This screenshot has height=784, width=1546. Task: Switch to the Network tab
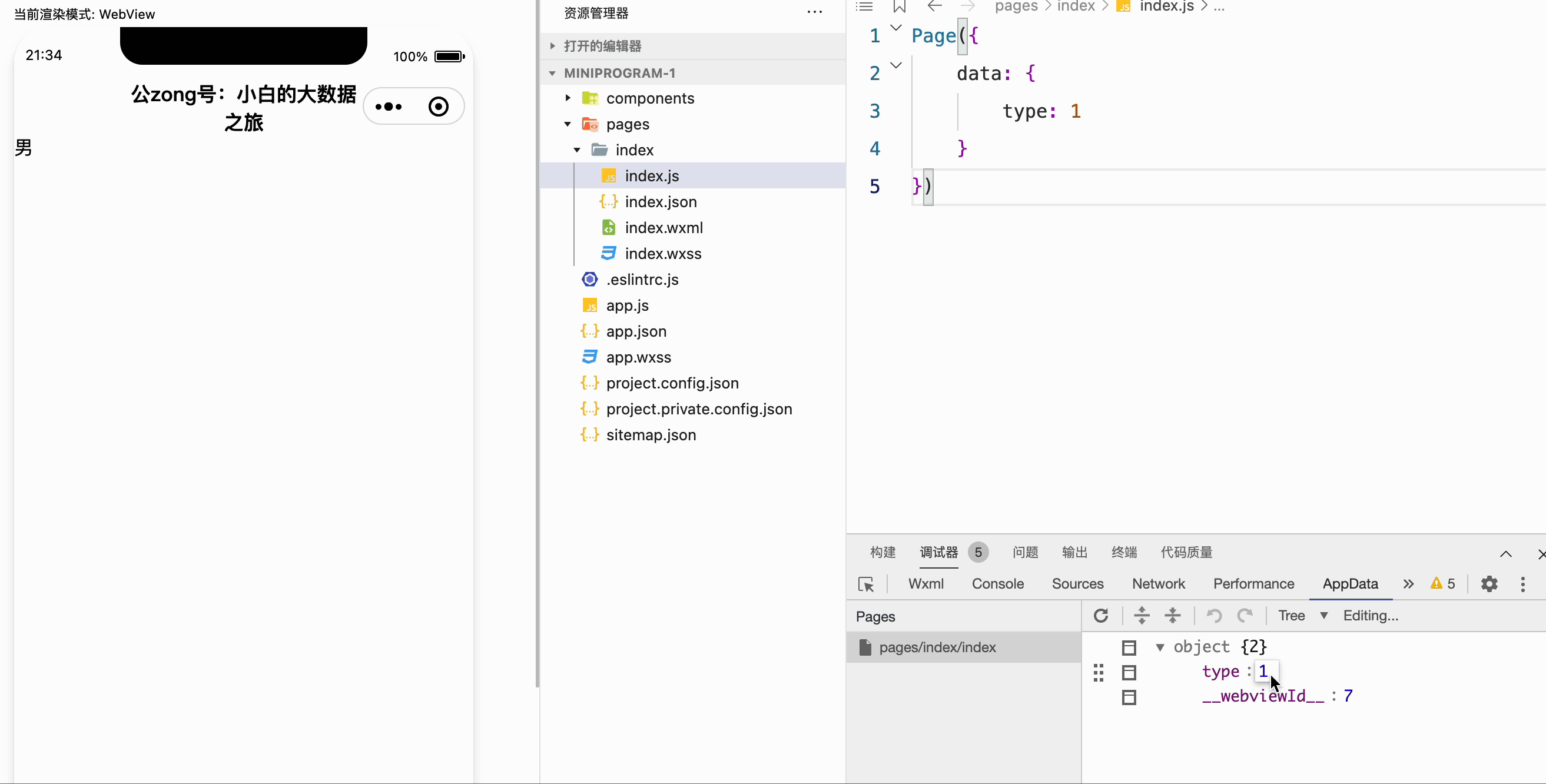pyautogui.click(x=1157, y=584)
